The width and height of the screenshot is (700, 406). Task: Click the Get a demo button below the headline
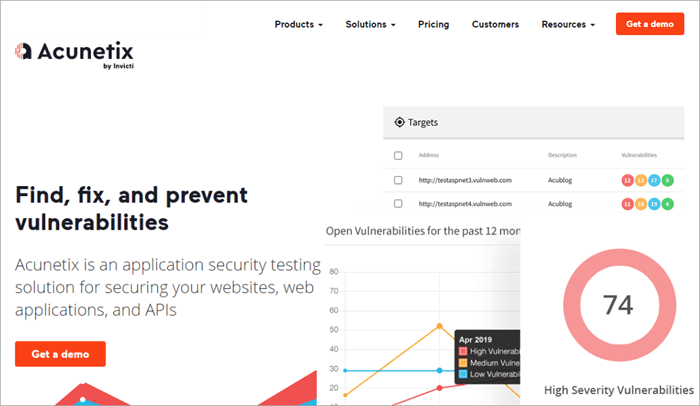click(x=60, y=354)
